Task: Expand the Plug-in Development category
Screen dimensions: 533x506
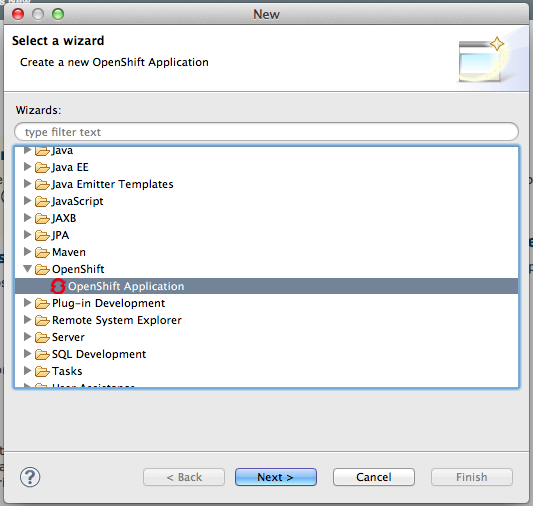Action: coord(27,302)
